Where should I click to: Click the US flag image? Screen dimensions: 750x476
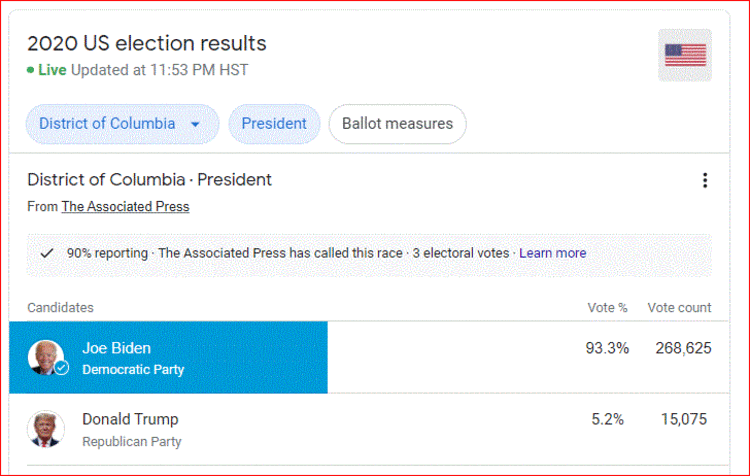(685, 55)
